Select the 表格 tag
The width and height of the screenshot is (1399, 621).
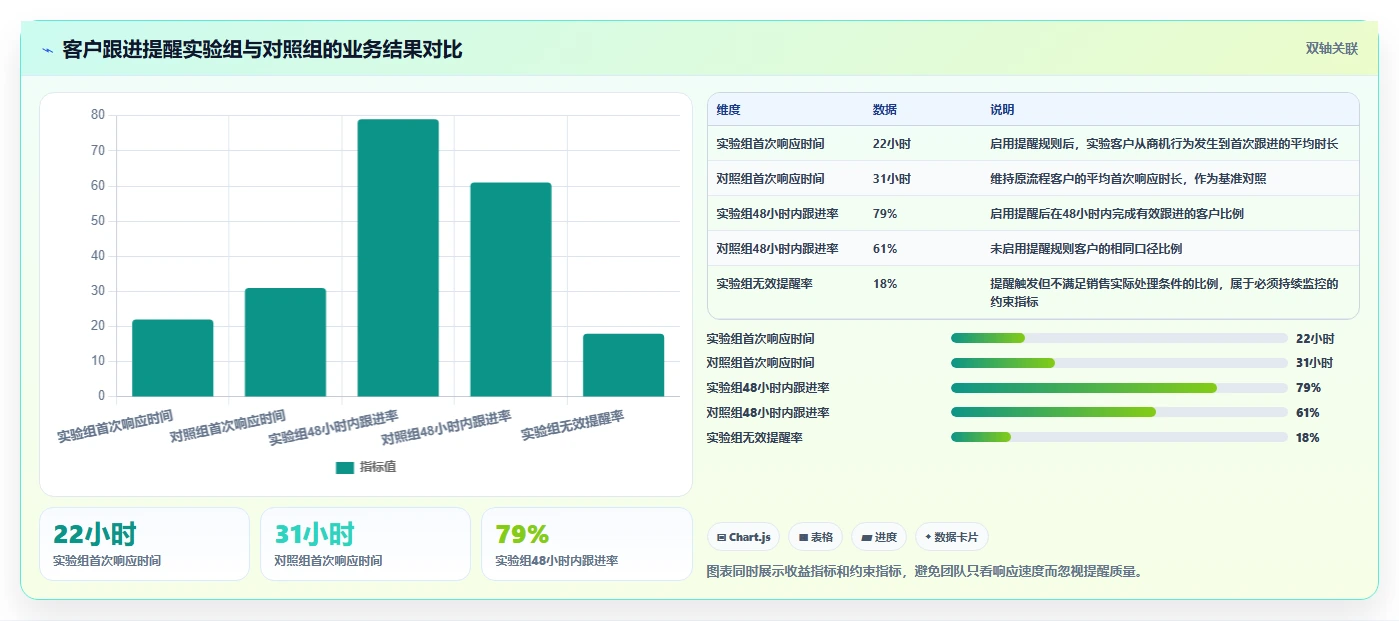pos(816,537)
